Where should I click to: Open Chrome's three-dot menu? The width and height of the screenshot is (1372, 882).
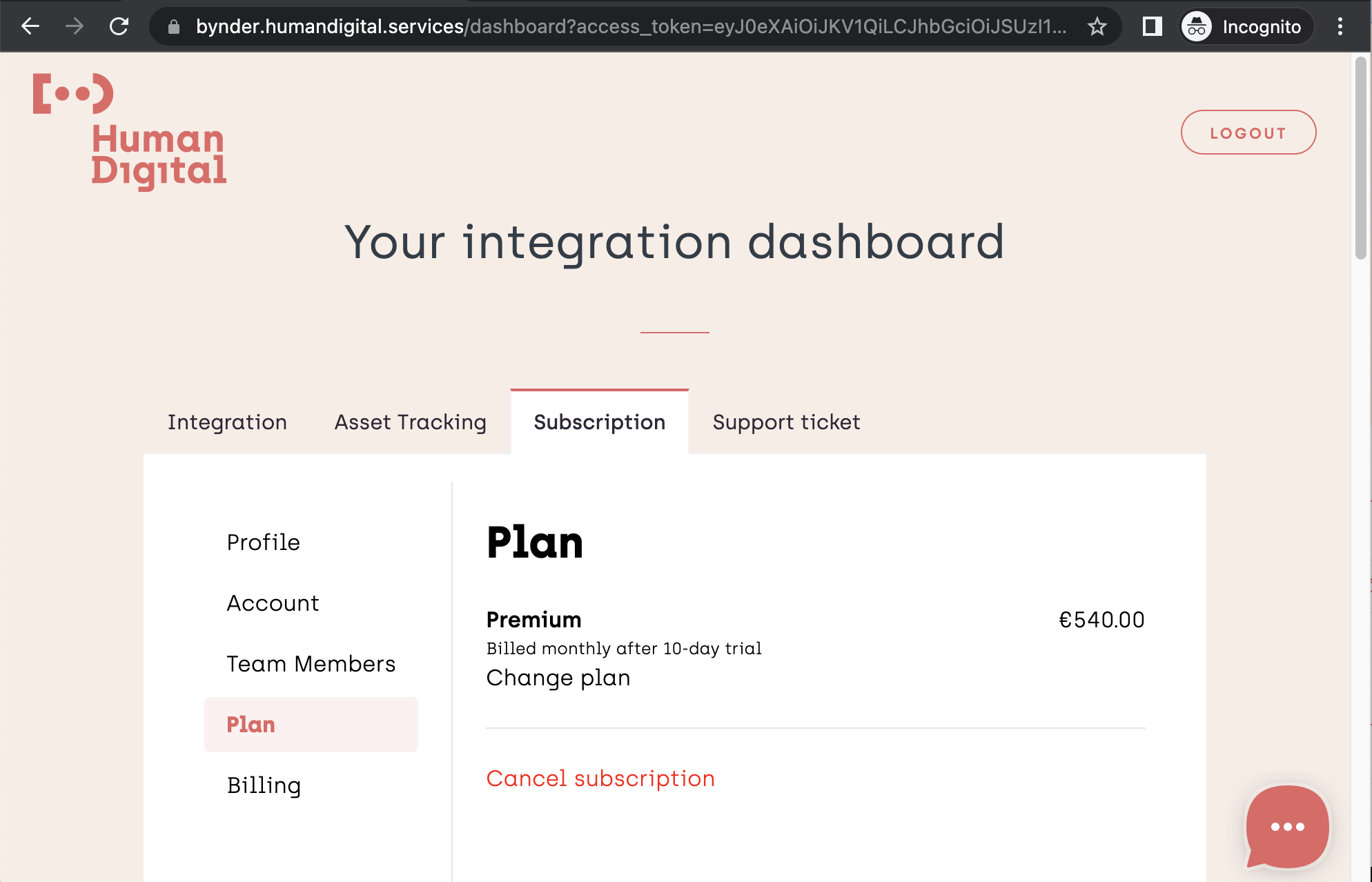pyautogui.click(x=1341, y=26)
